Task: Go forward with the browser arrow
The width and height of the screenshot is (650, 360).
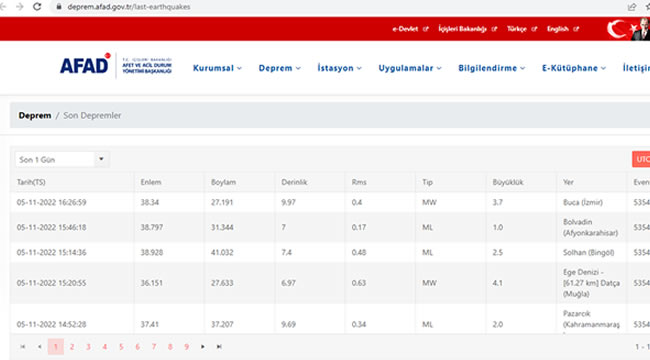Action: pos(19,7)
